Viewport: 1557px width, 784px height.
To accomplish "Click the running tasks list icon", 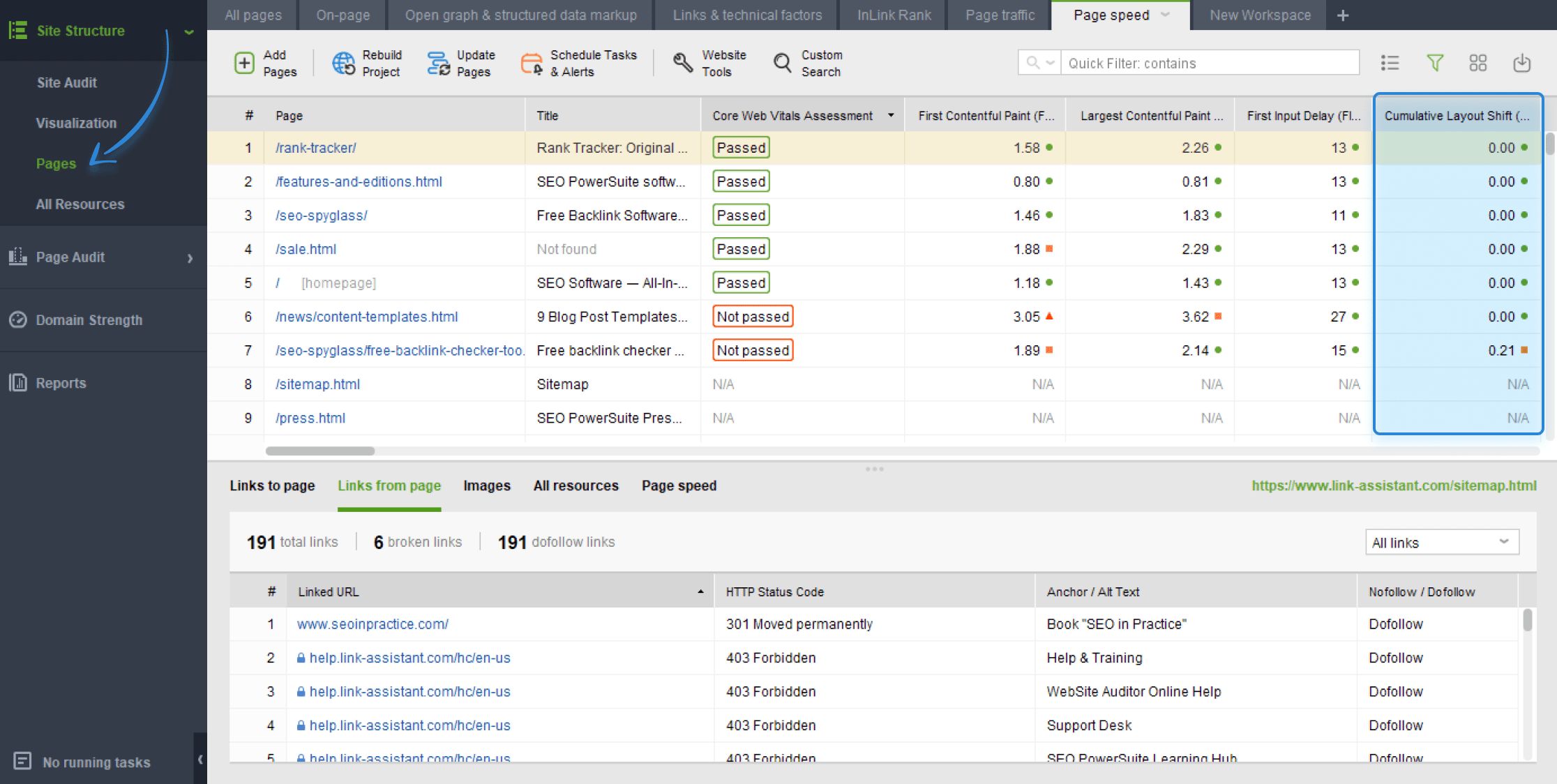I will click(22, 761).
